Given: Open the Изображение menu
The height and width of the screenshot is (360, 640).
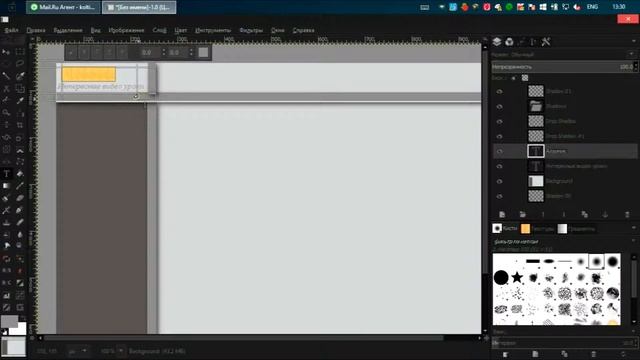Looking at the screenshot, I should [126, 30].
